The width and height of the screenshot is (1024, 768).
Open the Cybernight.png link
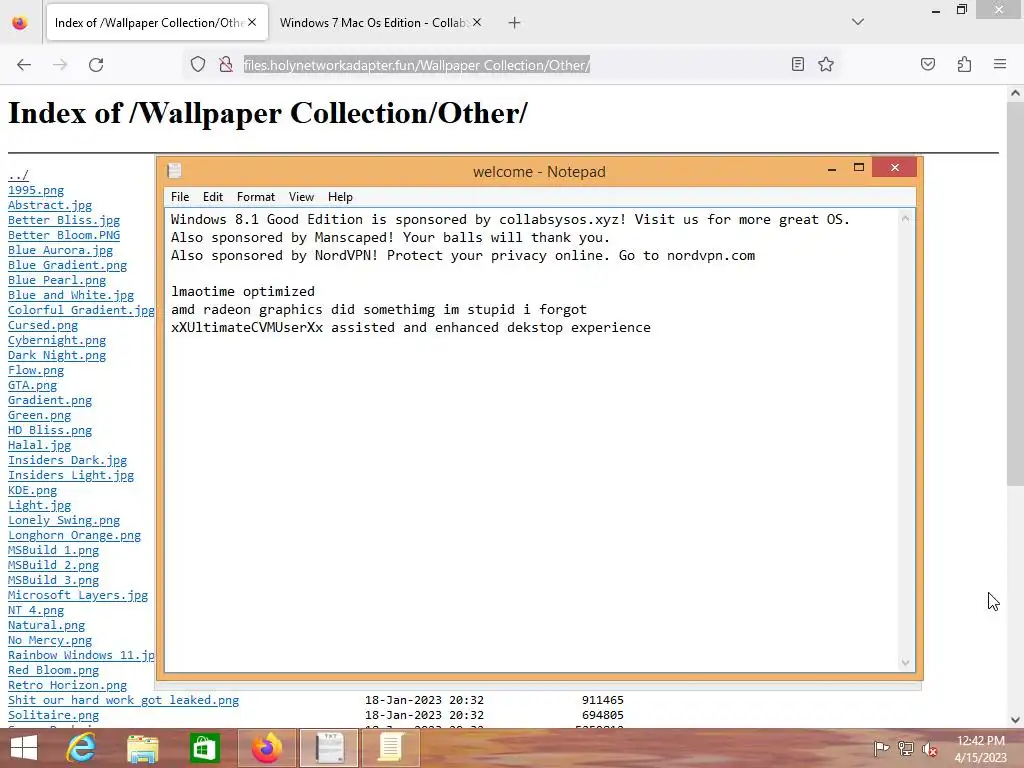pos(57,340)
